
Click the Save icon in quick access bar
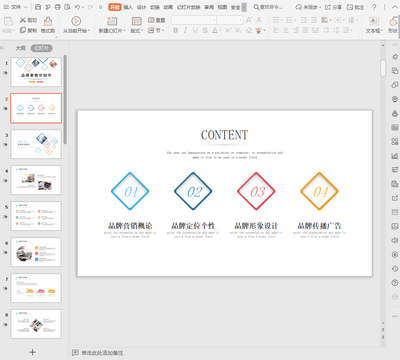point(38,7)
